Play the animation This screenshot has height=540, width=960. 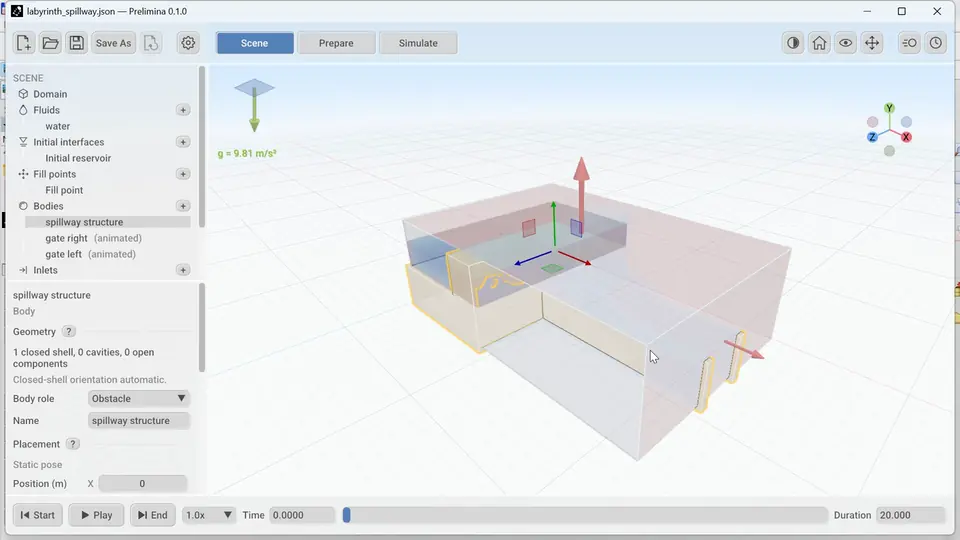click(x=96, y=515)
